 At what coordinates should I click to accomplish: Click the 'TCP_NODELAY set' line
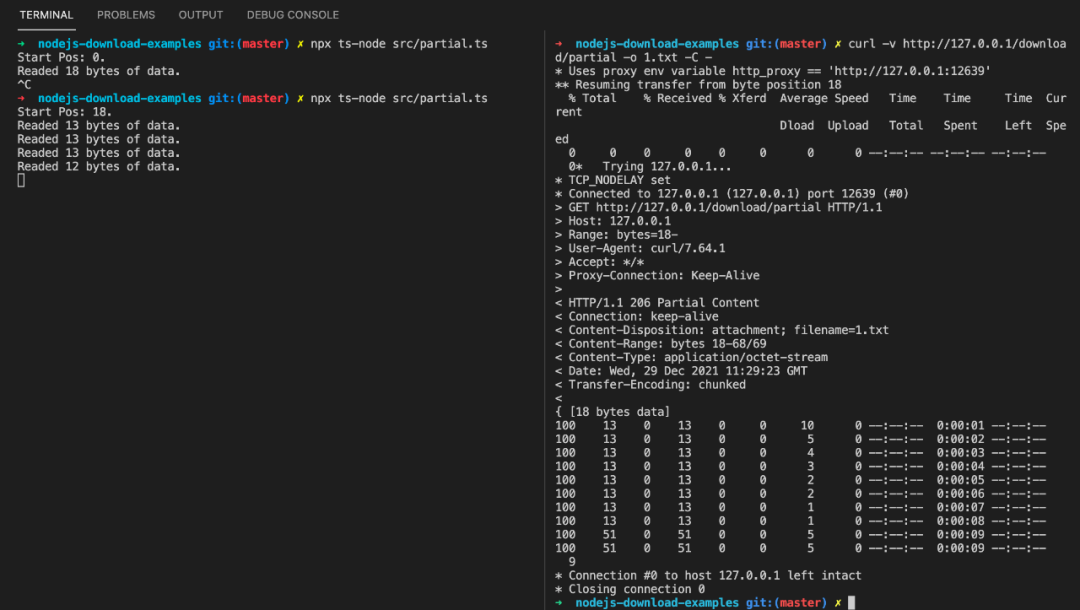pos(613,180)
